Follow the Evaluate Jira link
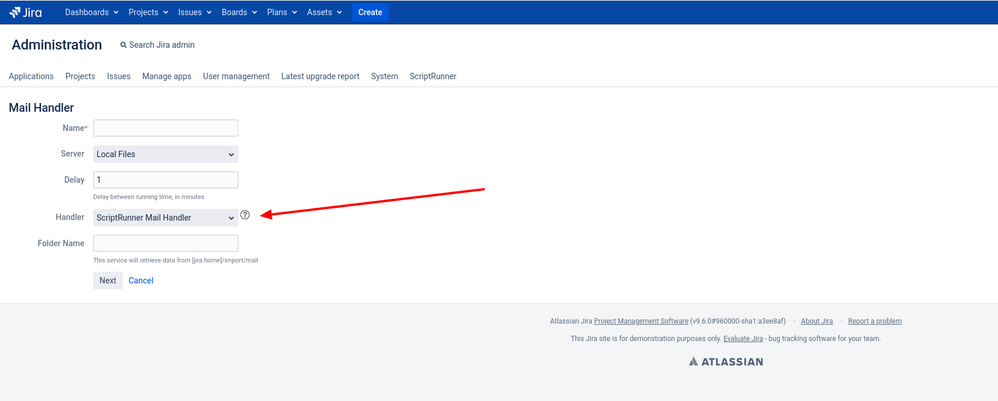 point(743,339)
